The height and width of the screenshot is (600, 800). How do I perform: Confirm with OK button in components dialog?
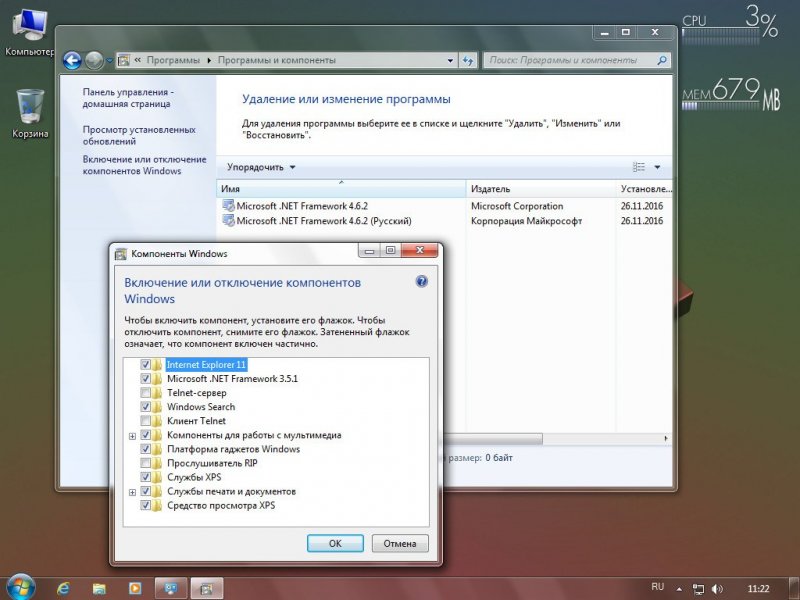(335, 543)
